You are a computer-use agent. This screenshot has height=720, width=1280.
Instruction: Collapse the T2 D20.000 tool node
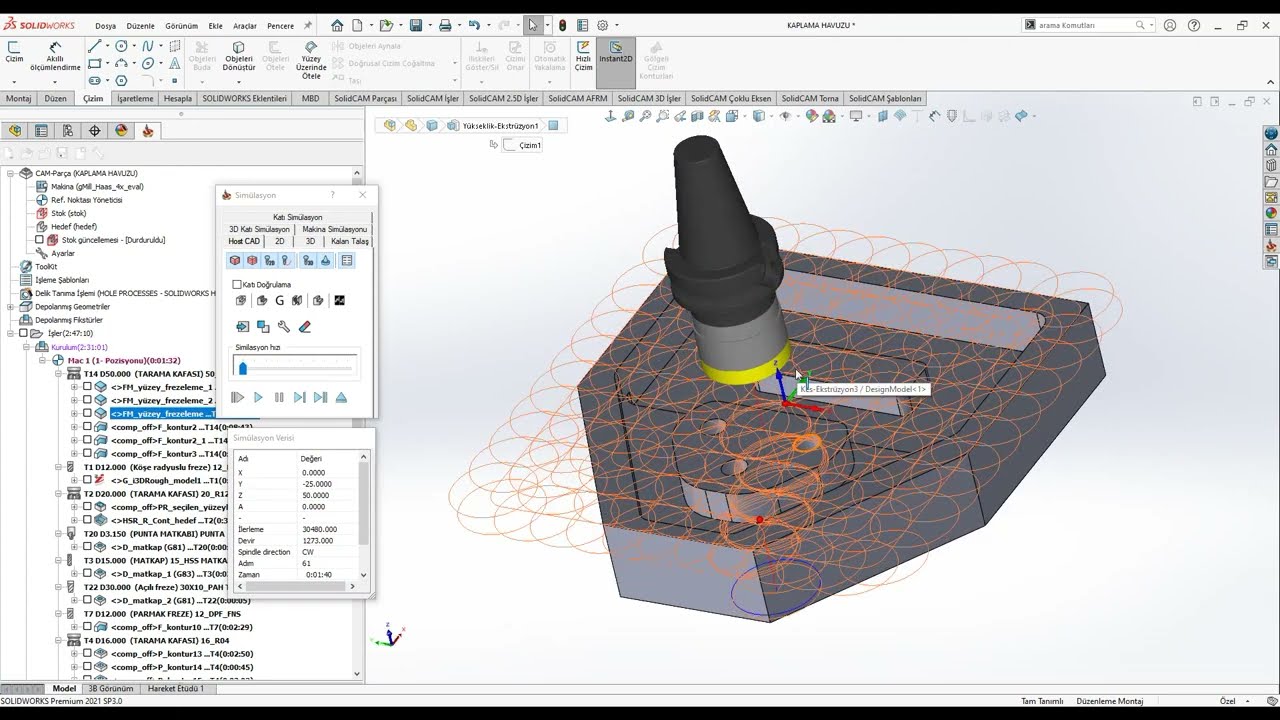[x=59, y=493]
